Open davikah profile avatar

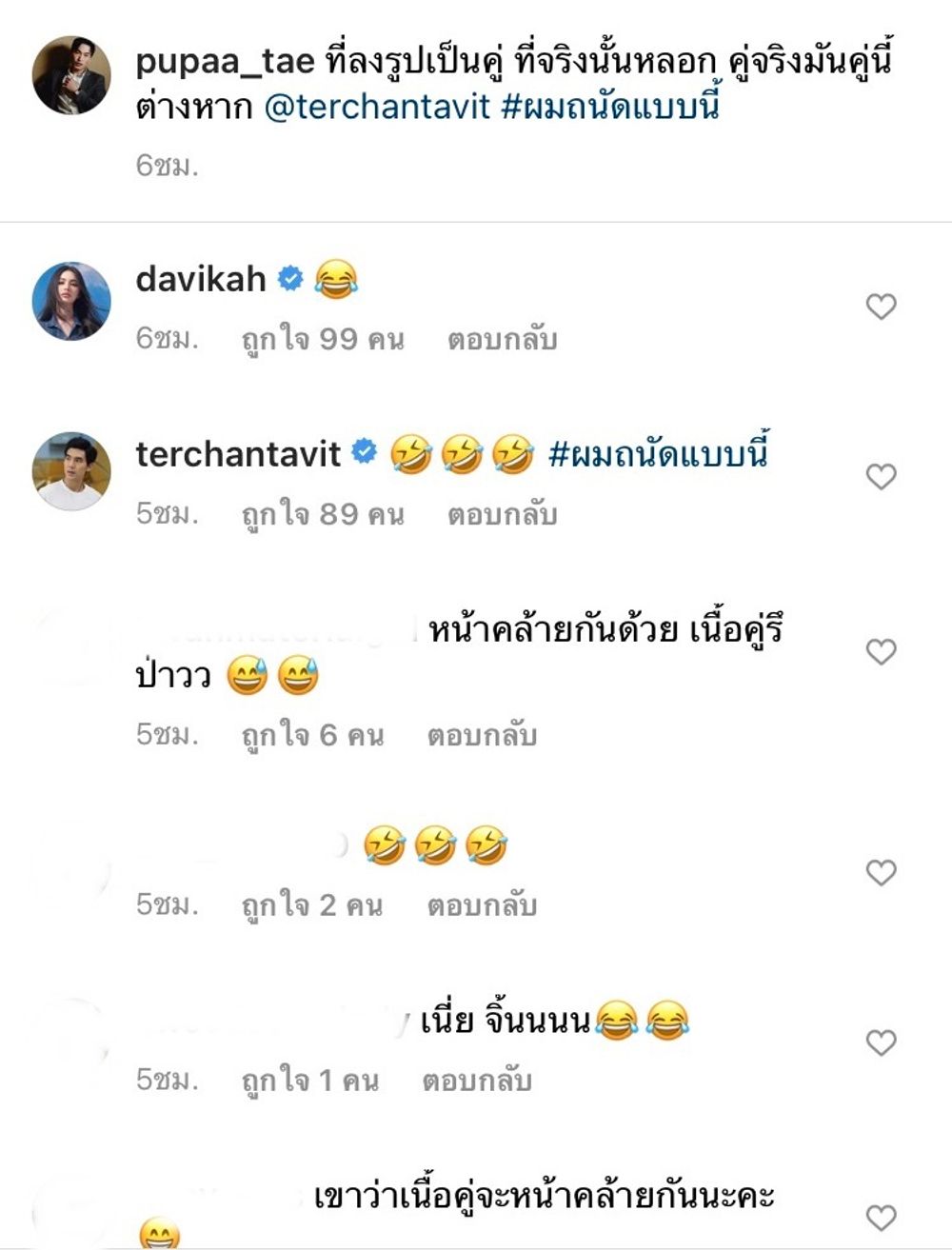tap(71, 301)
